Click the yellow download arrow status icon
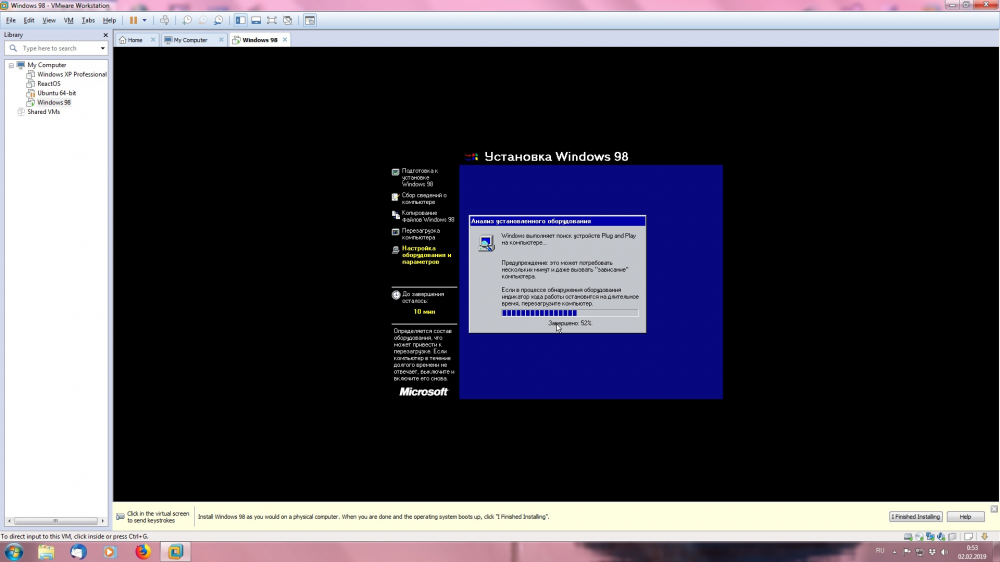Image resolution: width=1000 pixels, height=562 pixels. point(985,536)
